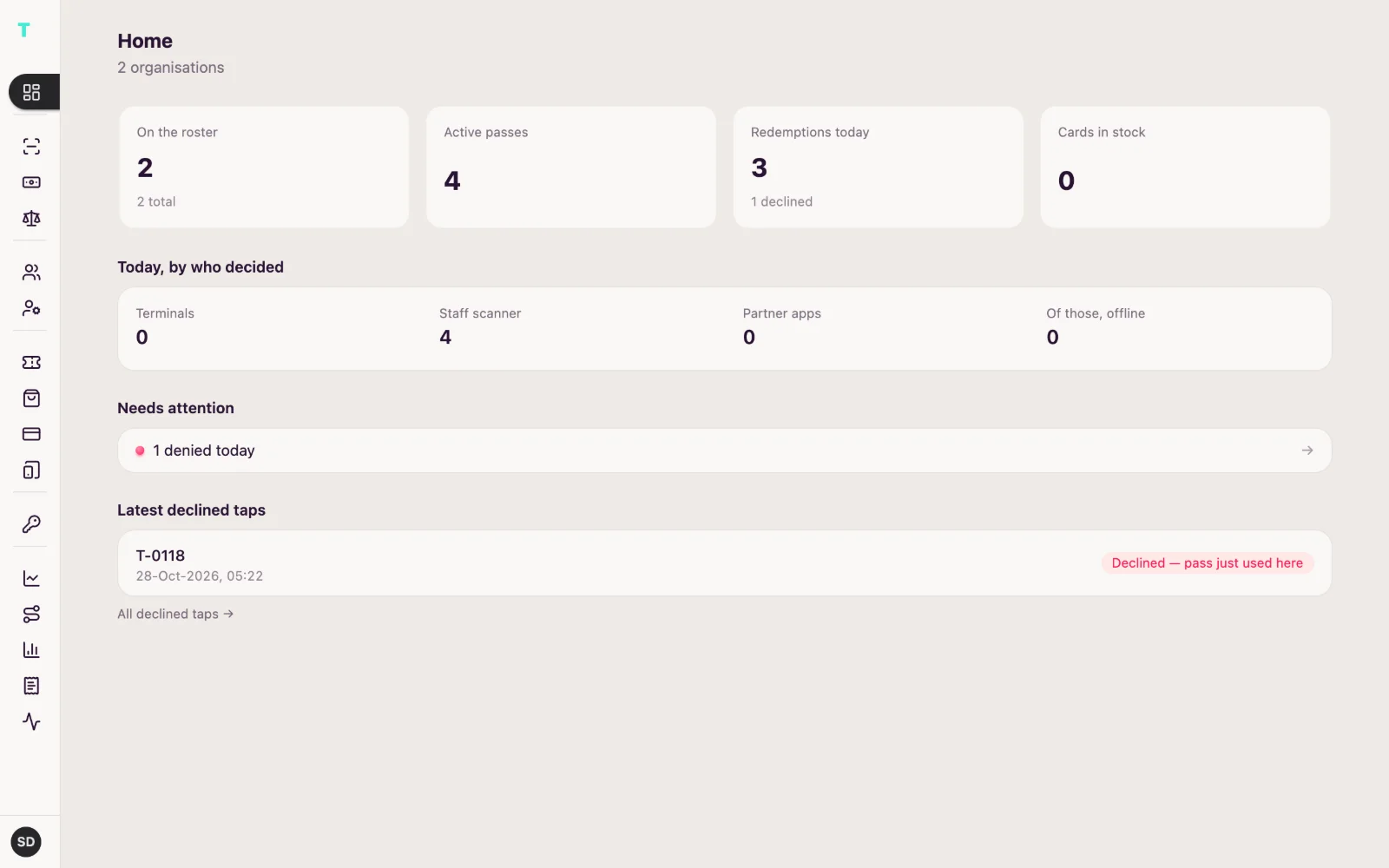Click the arrow on the denied today row
The width and height of the screenshot is (1389, 868).
click(x=1307, y=450)
